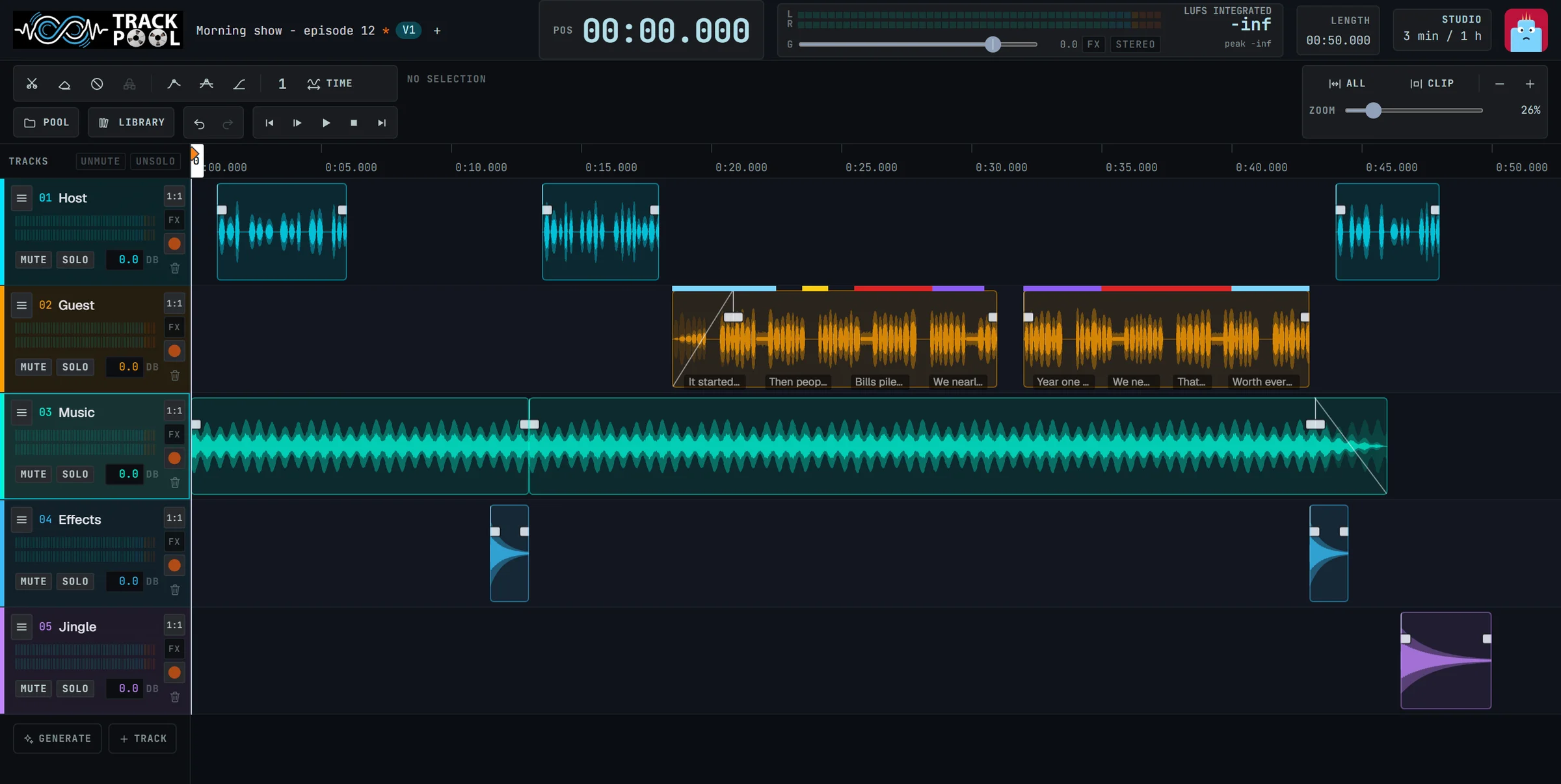Open the LIBRARY panel
Image resolution: width=1561 pixels, height=784 pixels.
coord(131,122)
